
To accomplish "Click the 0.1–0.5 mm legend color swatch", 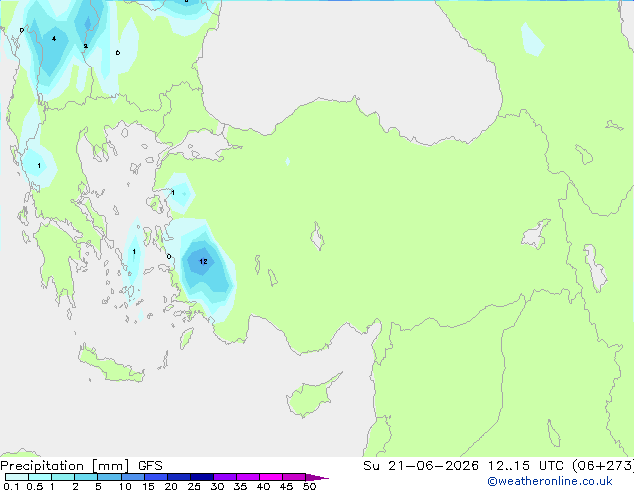I will tap(17, 477).
